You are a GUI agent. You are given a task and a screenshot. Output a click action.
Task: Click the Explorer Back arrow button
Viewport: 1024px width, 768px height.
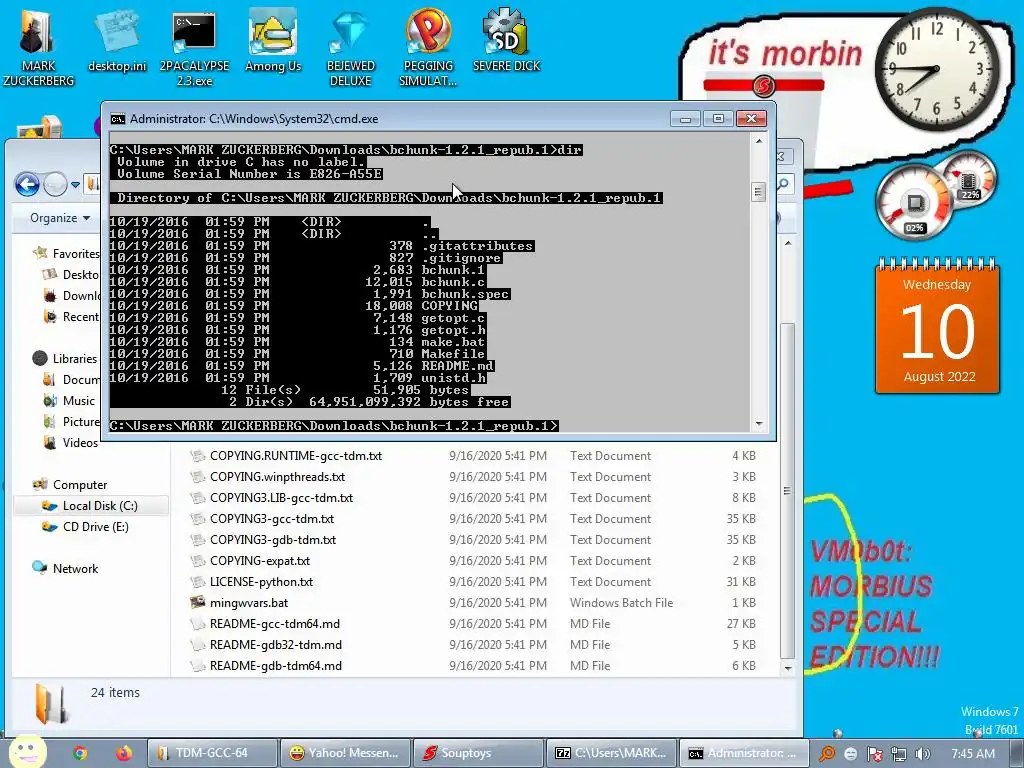point(27,185)
